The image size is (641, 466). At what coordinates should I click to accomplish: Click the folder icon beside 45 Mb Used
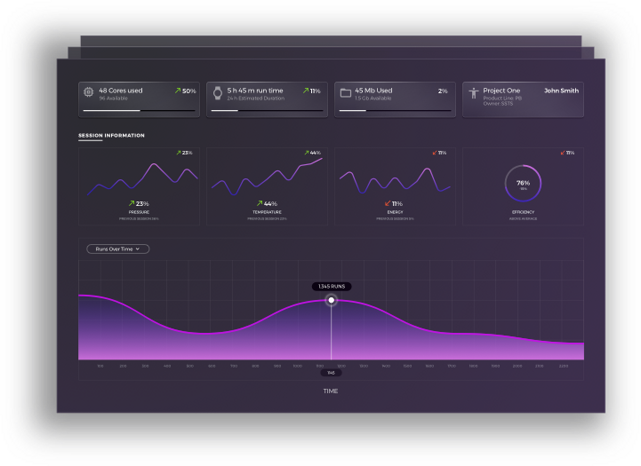click(x=344, y=92)
